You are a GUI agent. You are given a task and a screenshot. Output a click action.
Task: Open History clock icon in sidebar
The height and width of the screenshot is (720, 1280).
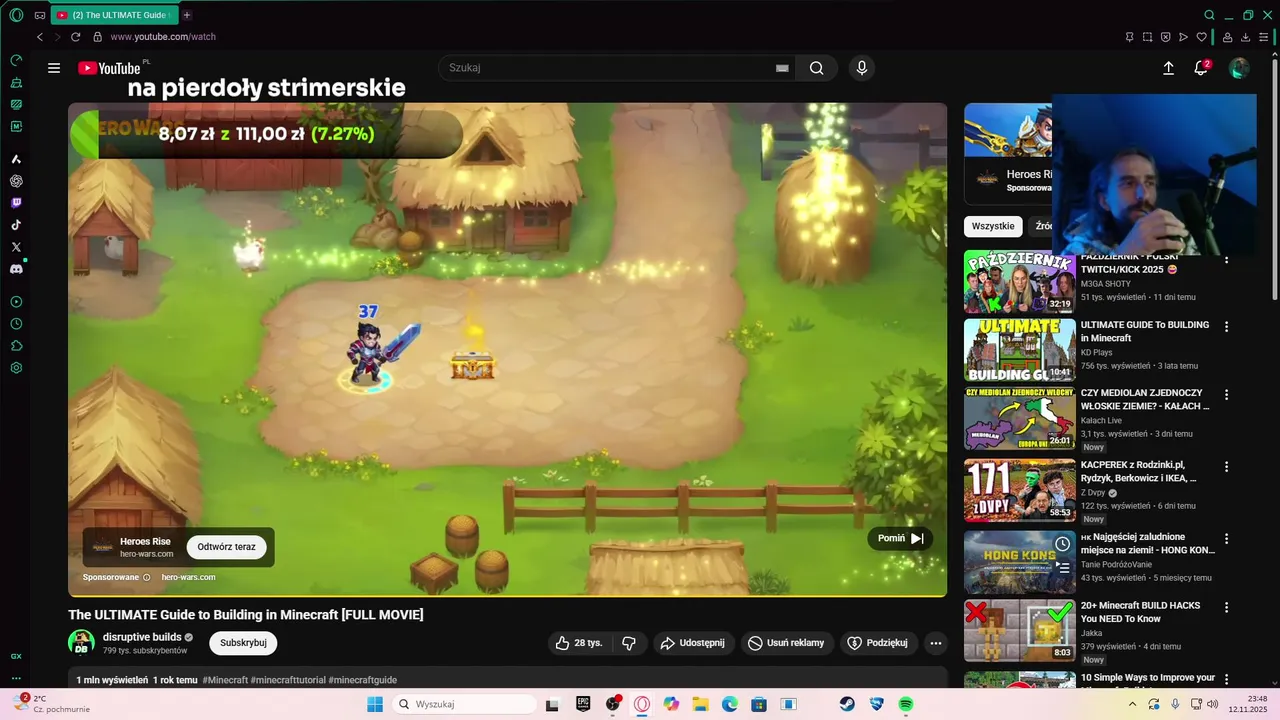click(16, 324)
